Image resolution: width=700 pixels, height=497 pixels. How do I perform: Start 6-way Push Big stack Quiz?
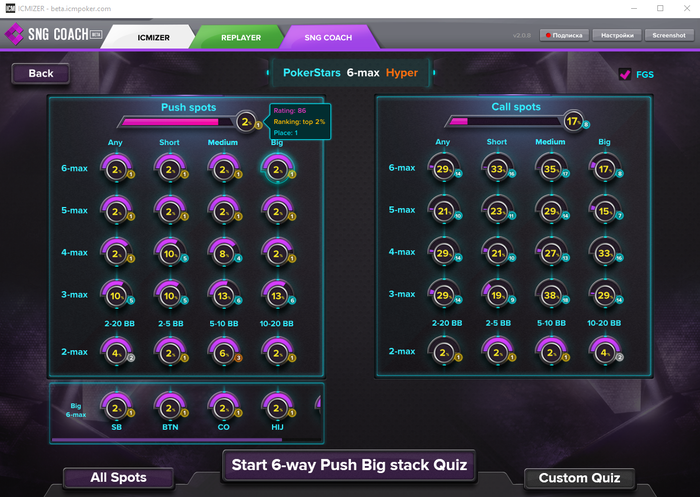click(349, 465)
